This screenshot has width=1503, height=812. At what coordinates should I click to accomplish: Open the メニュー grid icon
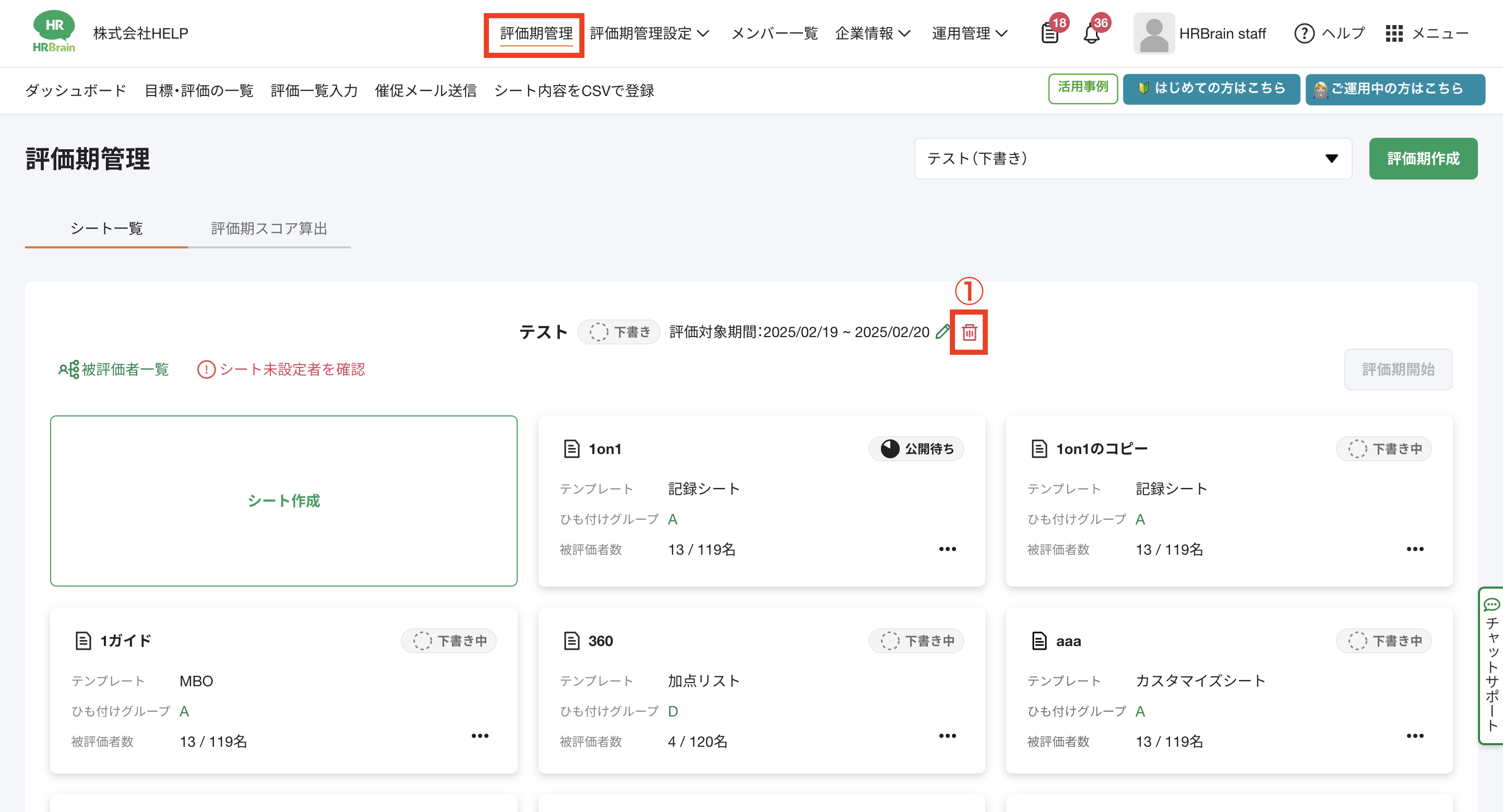pos(1394,33)
